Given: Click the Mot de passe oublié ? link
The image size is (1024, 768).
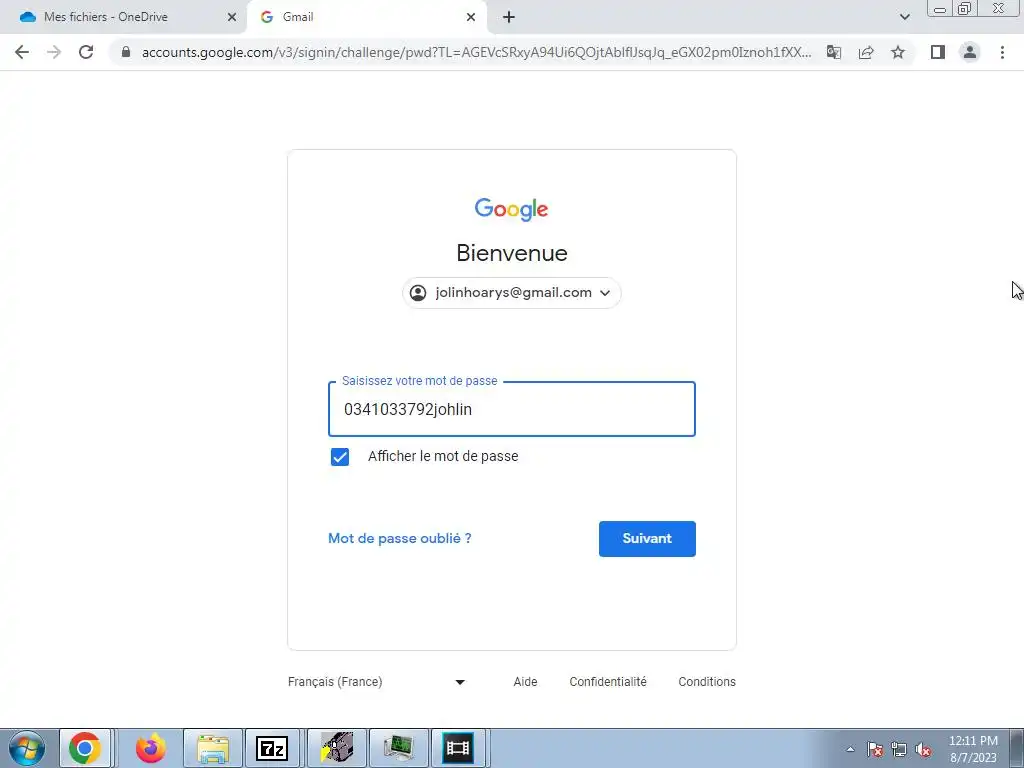Looking at the screenshot, I should point(400,539).
